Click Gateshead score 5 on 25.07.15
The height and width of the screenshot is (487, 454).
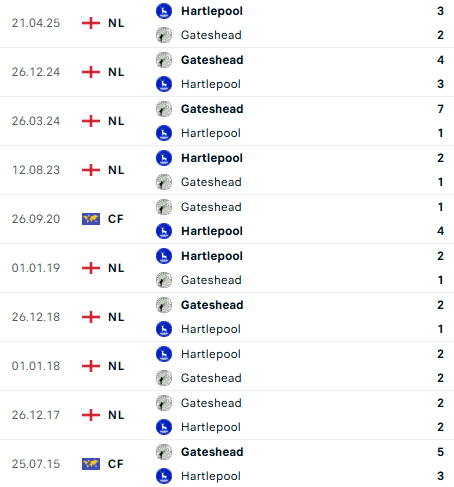(441, 452)
